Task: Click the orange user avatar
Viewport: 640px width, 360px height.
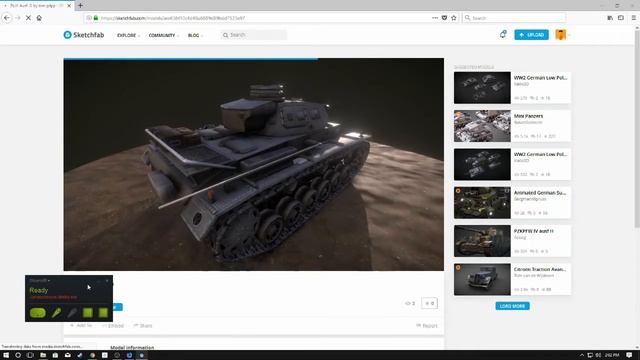Action: click(x=560, y=35)
